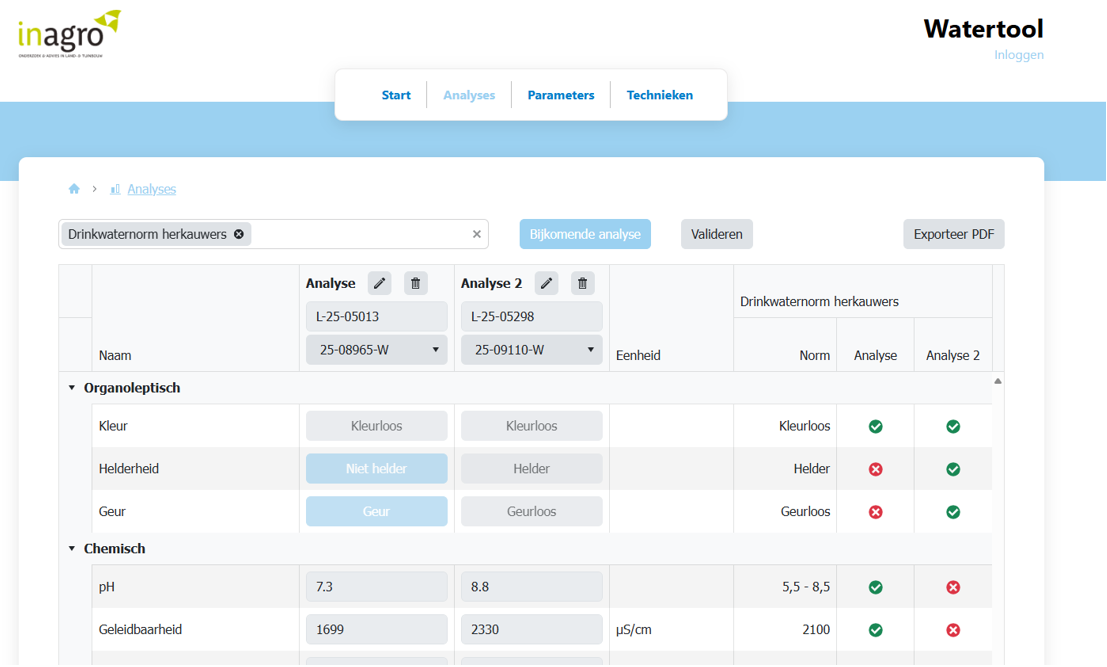Click the Geleidbaarheid value 2330 field

[532, 629]
